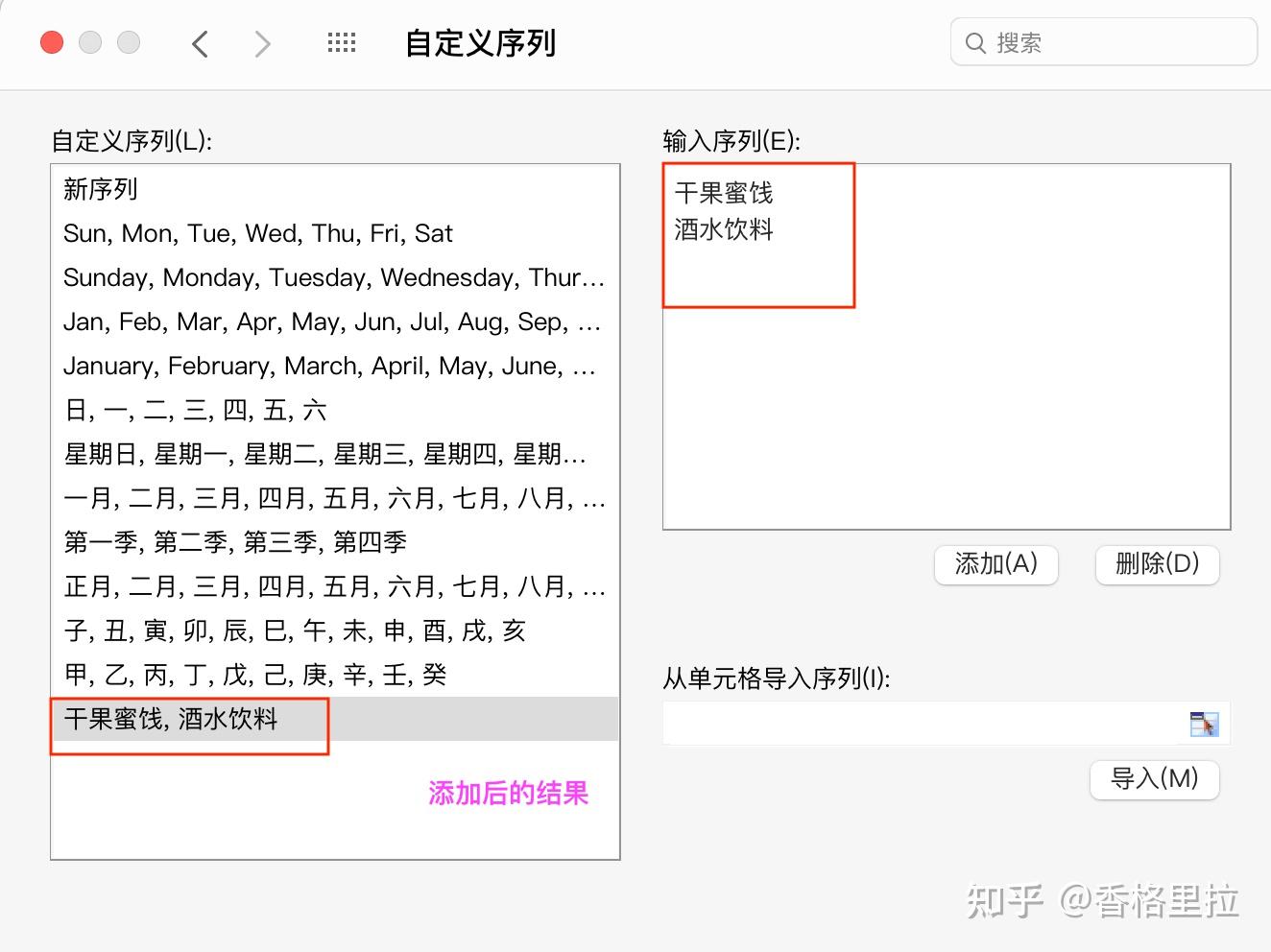Select the 干果蜜饯, 酒水饮料 list entry
1271x952 pixels.
(335, 719)
